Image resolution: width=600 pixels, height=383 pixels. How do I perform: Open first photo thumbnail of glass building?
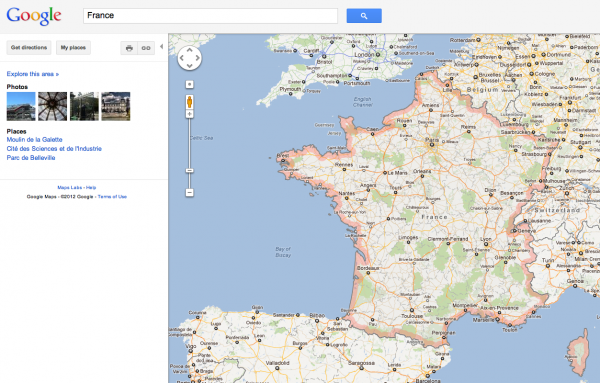coord(21,106)
